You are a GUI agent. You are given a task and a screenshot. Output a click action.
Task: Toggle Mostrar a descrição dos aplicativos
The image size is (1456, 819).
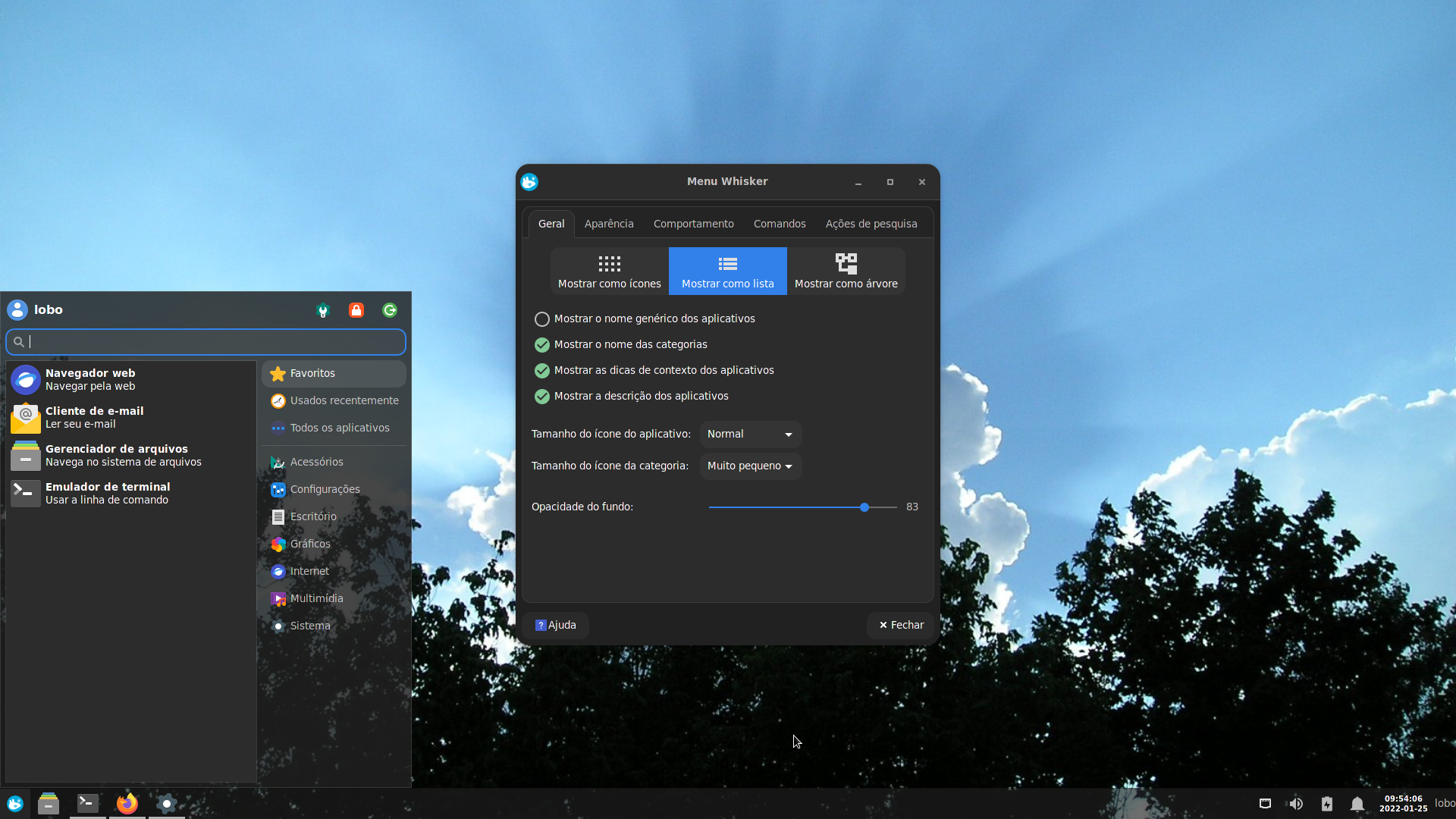click(542, 397)
